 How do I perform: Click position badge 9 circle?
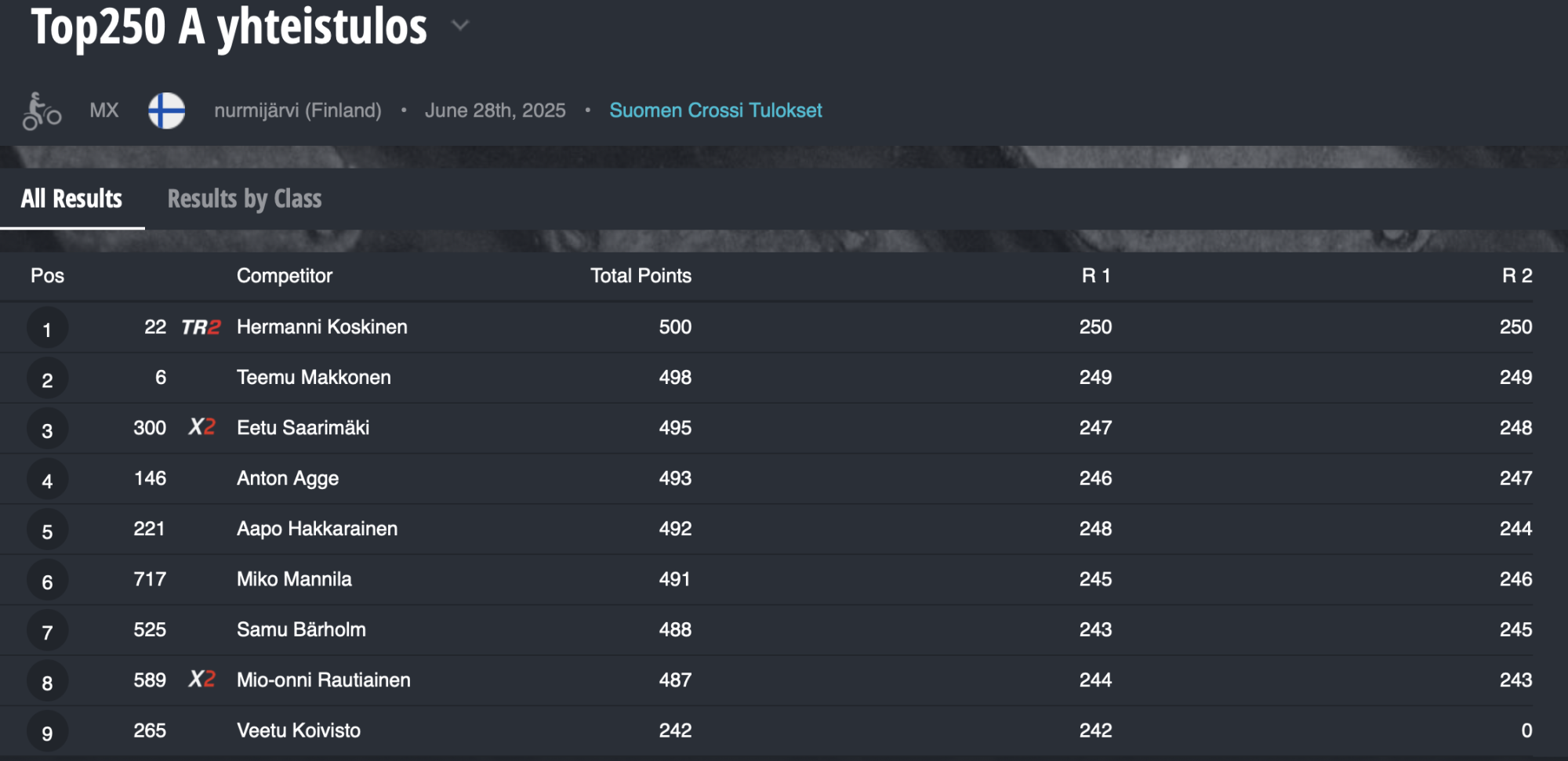coord(47,732)
